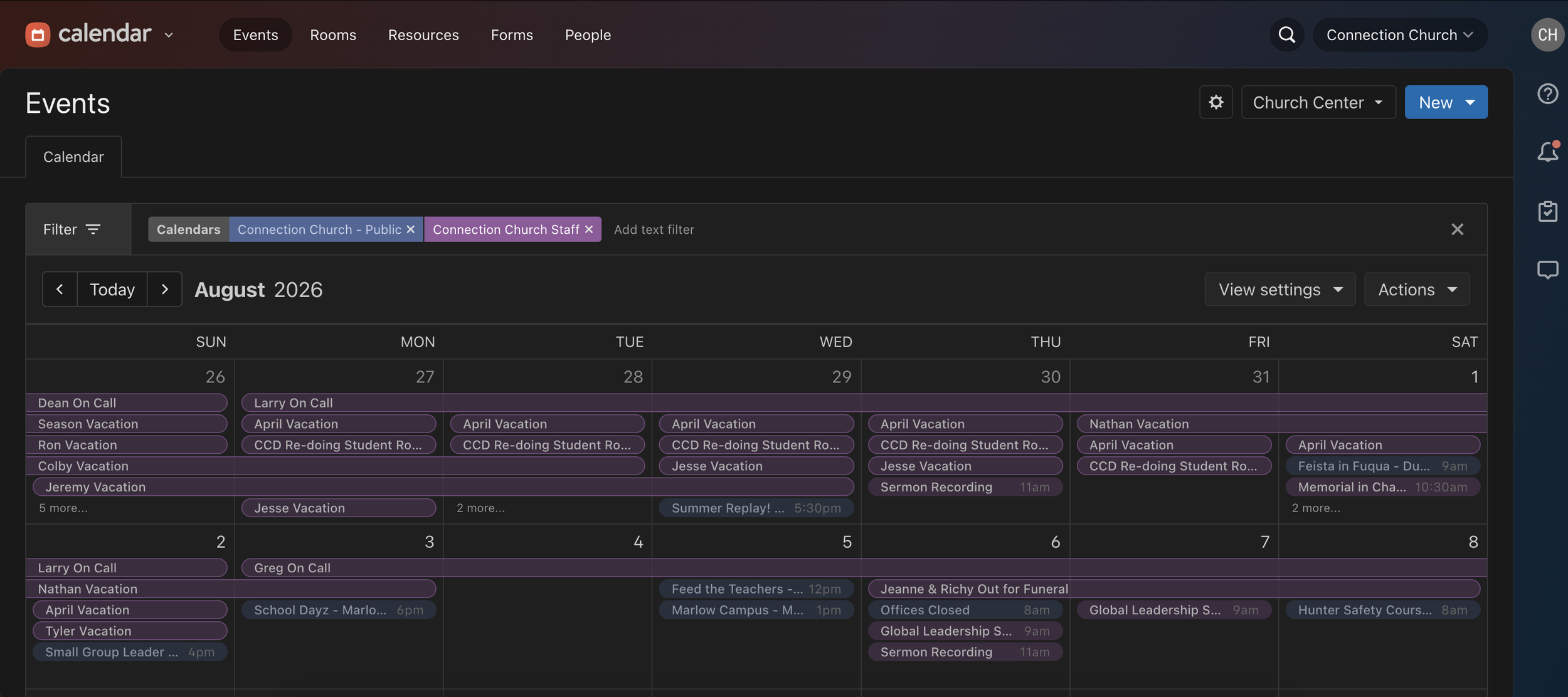Select the Events nav item
The image size is (1568, 697).
[255, 34]
